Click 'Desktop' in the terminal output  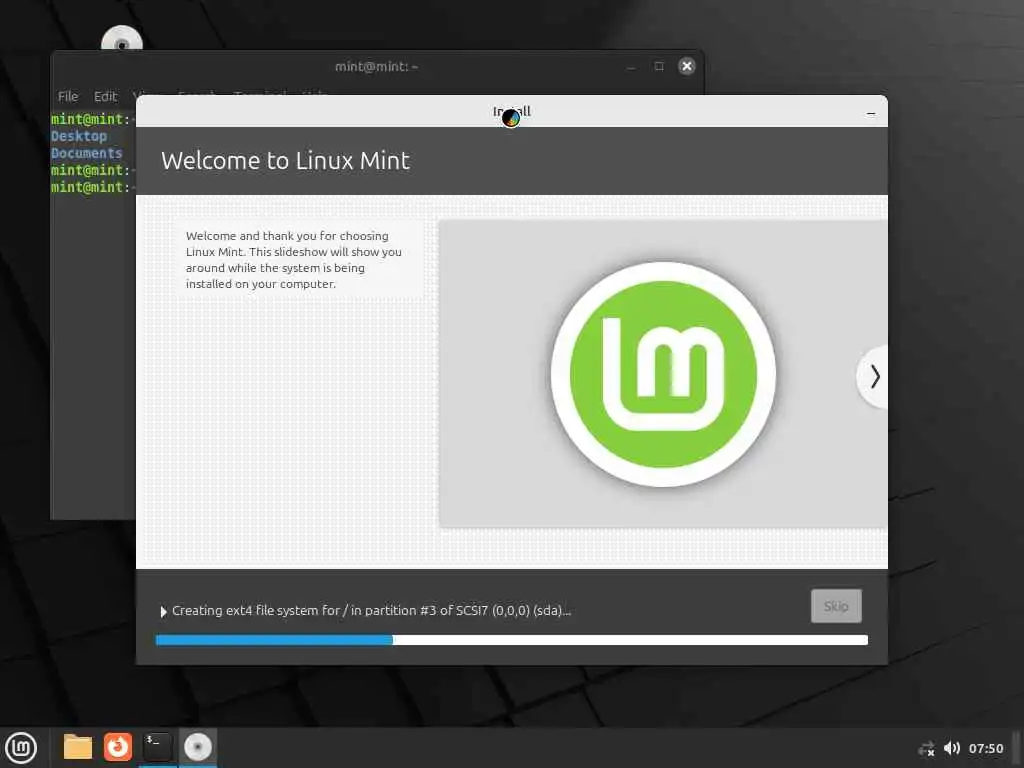(x=79, y=136)
